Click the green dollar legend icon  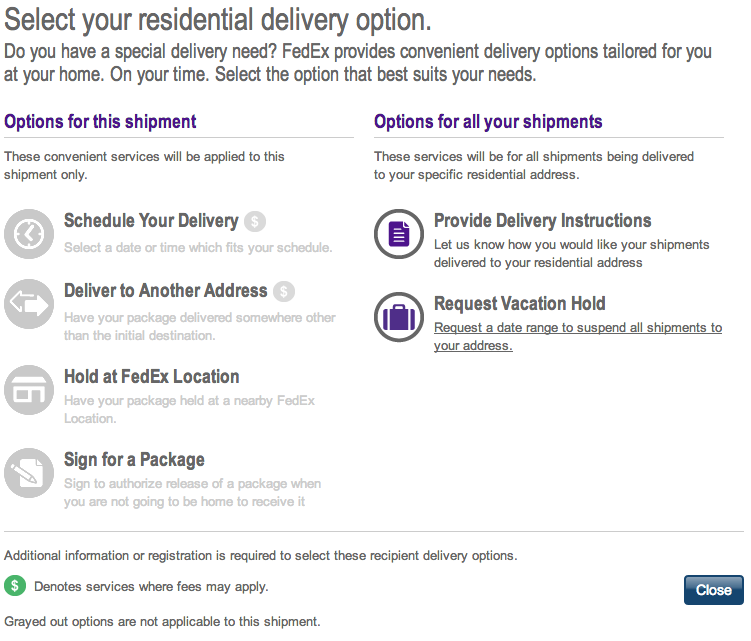coord(15,585)
